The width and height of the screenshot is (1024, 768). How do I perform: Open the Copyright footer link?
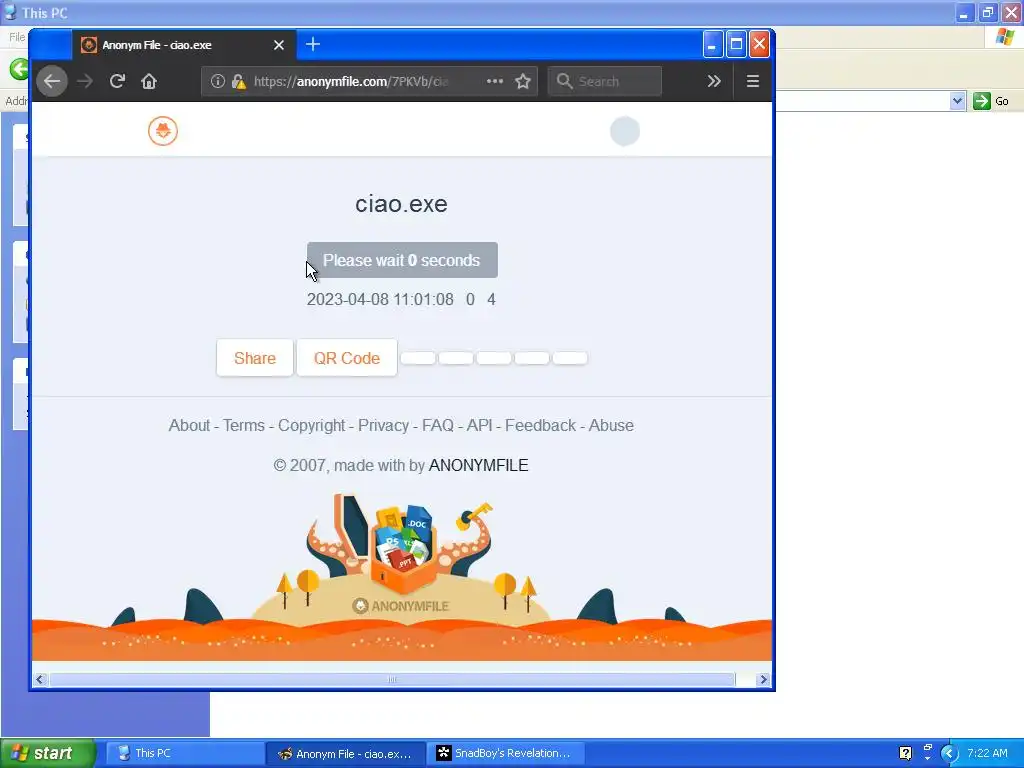[x=312, y=425]
